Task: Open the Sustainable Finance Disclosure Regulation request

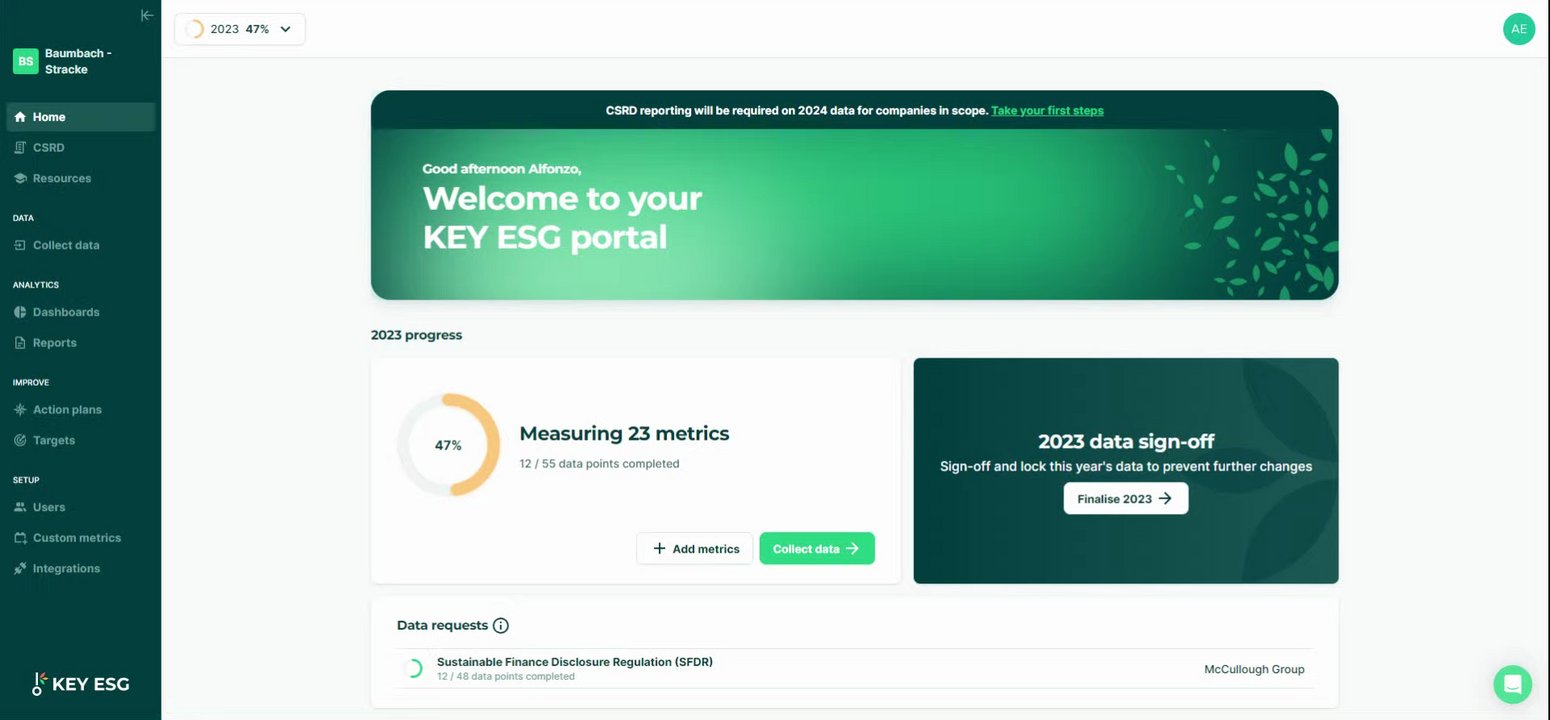Action: tap(855, 669)
